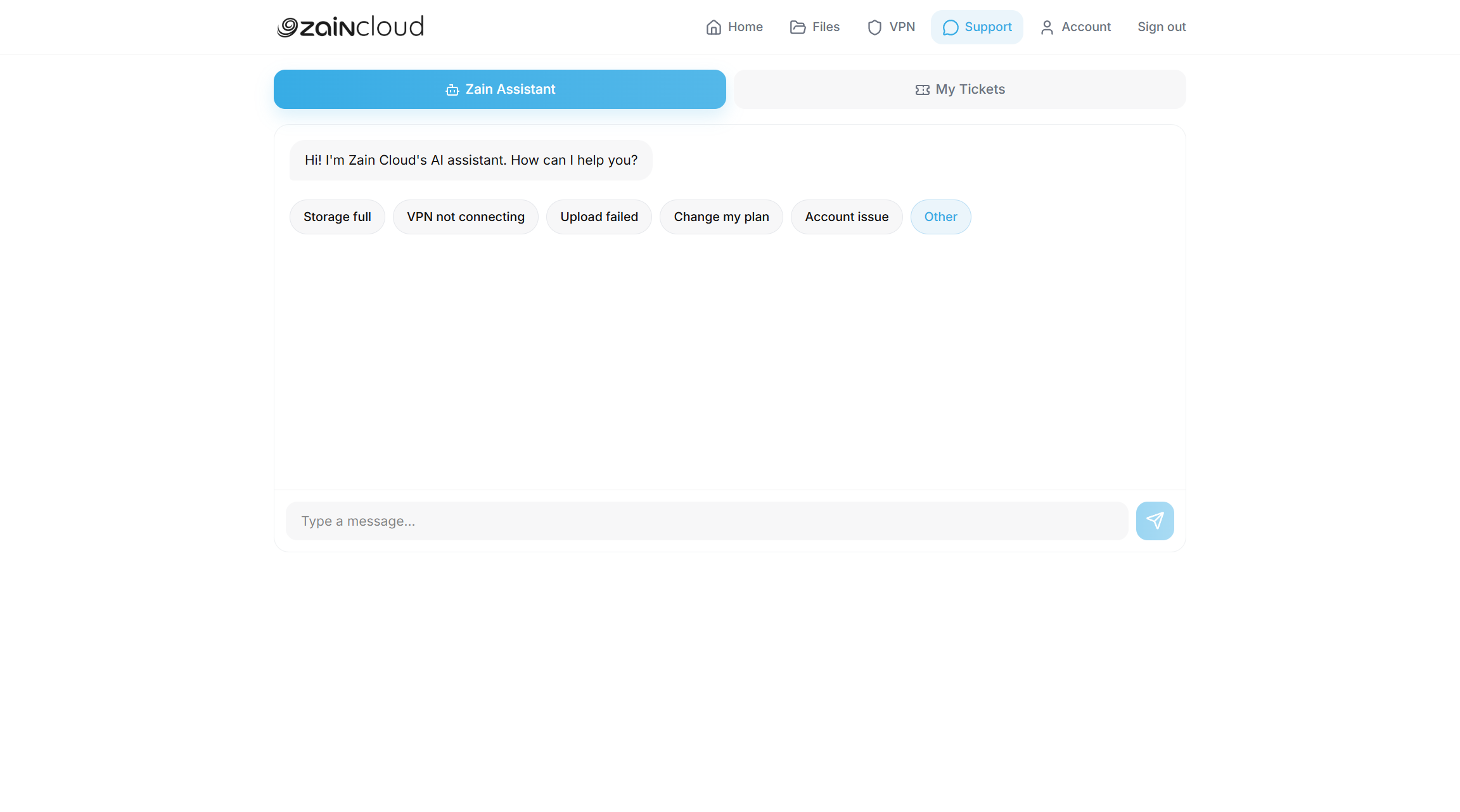Open the Files nav item
The width and height of the screenshot is (1460, 812).
pyautogui.click(x=815, y=27)
